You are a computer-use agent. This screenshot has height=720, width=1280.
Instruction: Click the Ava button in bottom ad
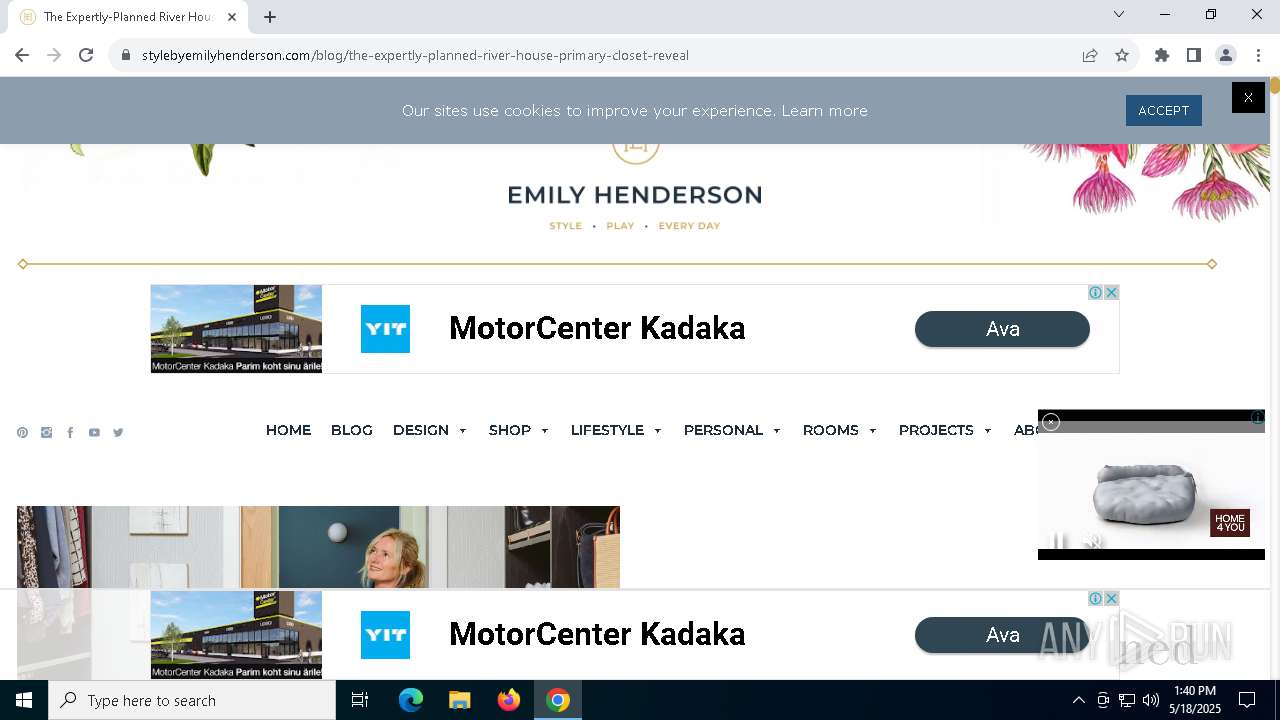1002,635
